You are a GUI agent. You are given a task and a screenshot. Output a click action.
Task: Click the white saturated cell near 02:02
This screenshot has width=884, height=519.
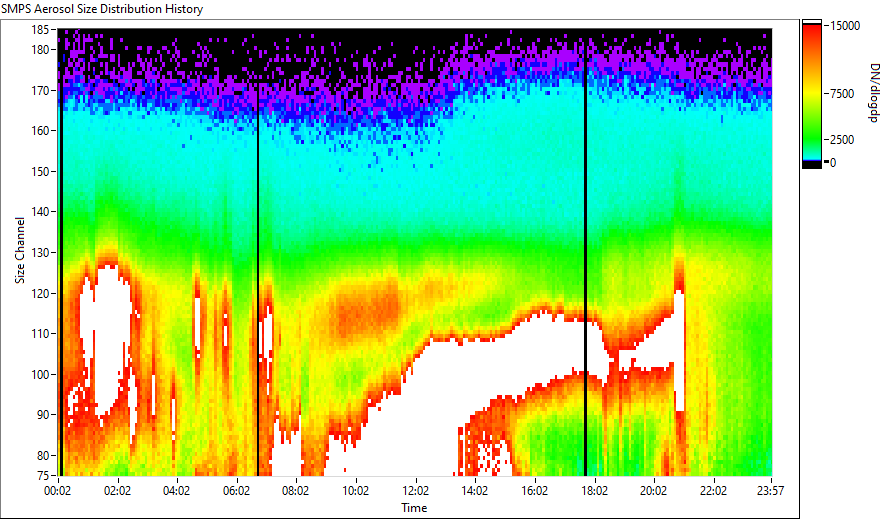(x=110, y=338)
